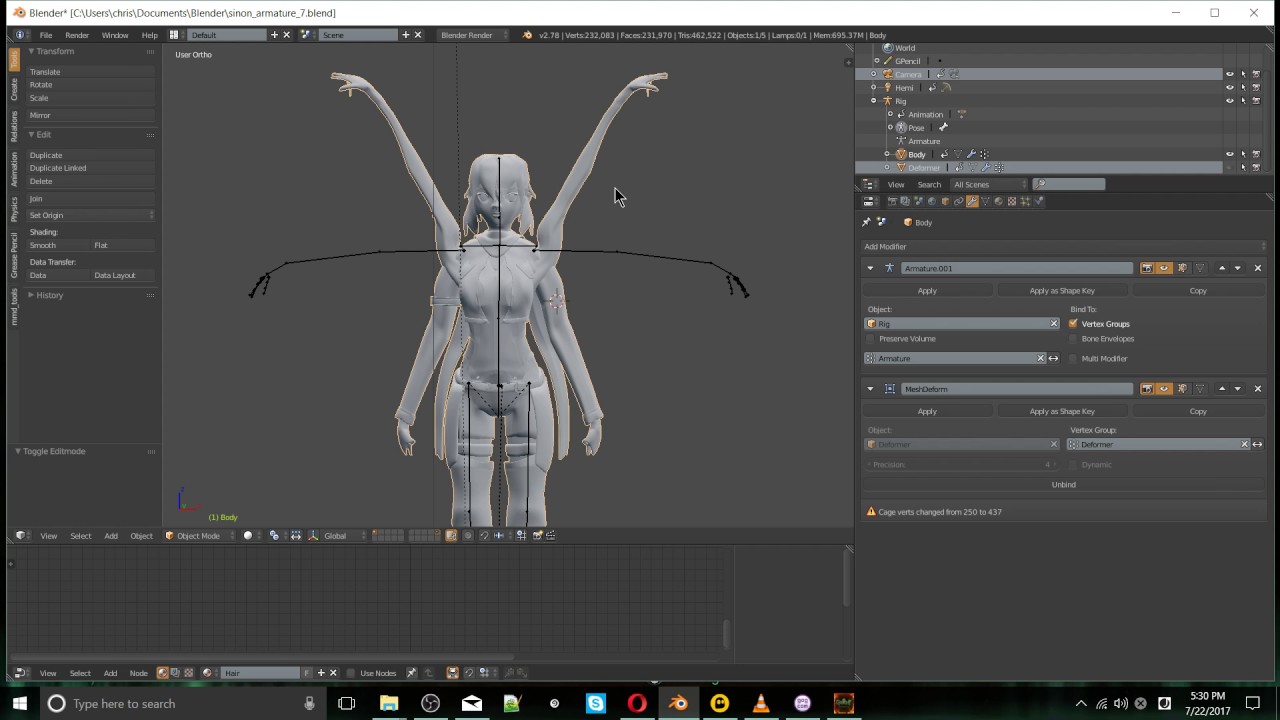This screenshot has height=720, width=1280.
Task: Click the Hair material name field
Action: pos(261,673)
